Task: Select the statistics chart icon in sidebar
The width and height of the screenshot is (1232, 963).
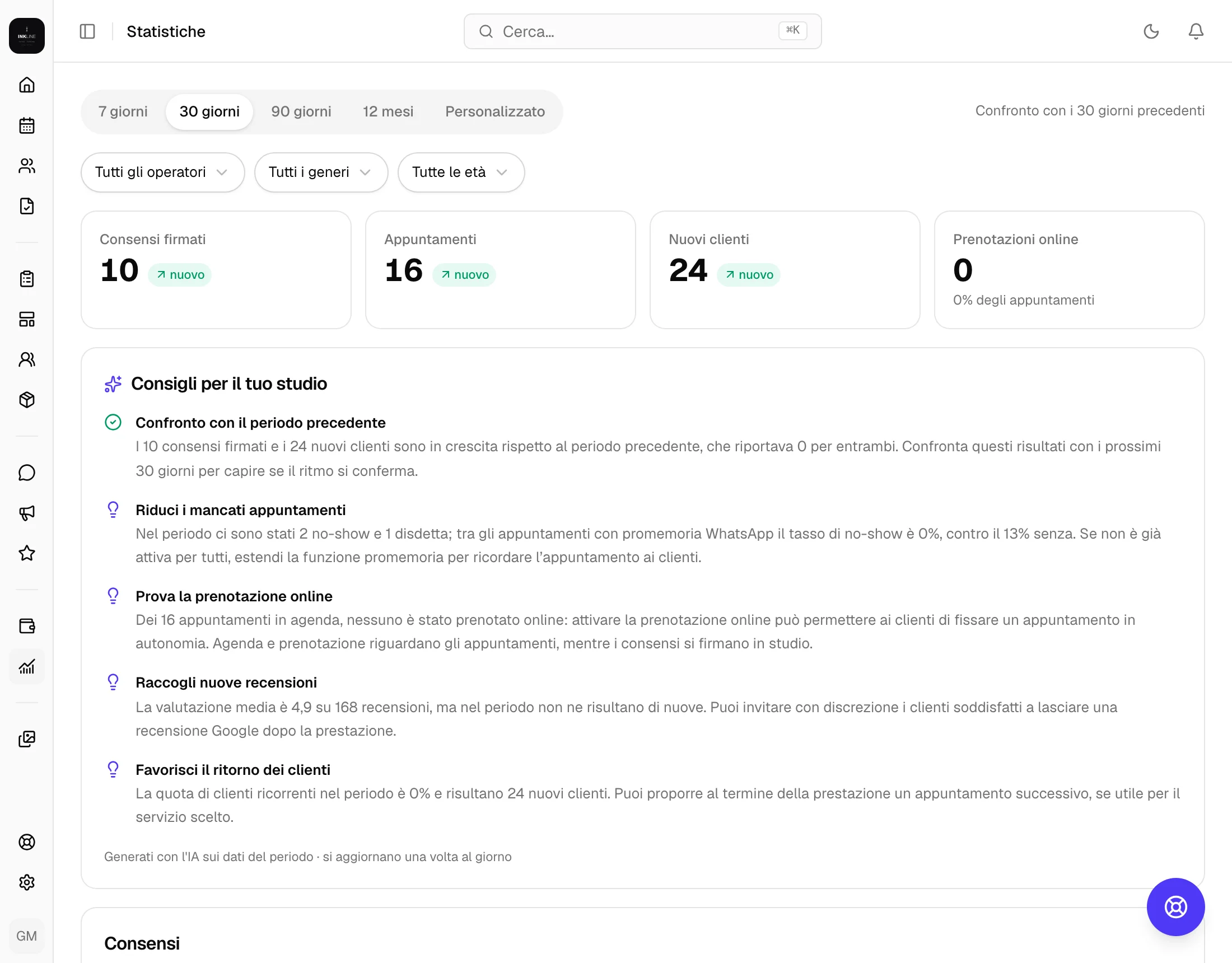Action: (26, 667)
